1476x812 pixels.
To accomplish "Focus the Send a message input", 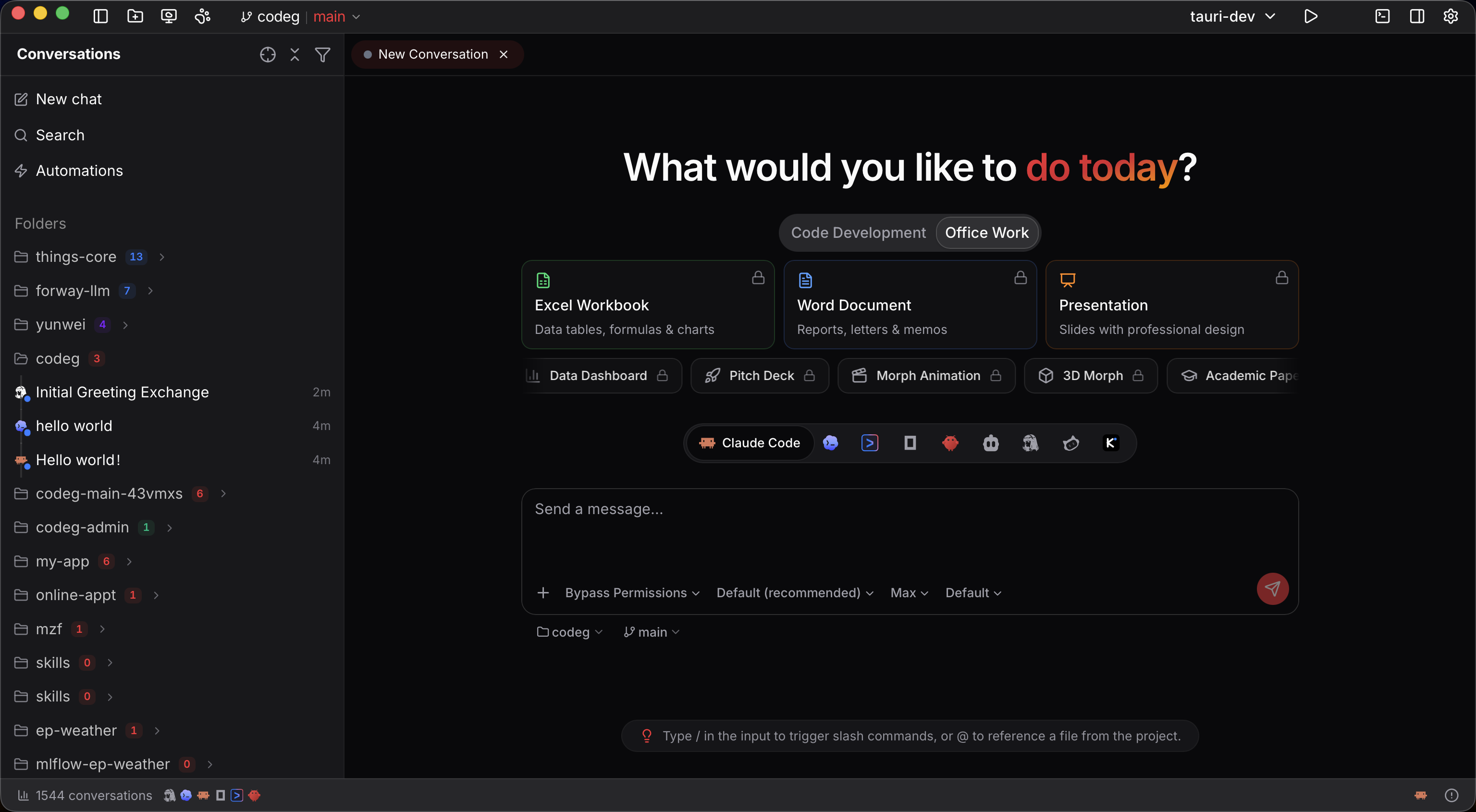I will pos(910,530).
